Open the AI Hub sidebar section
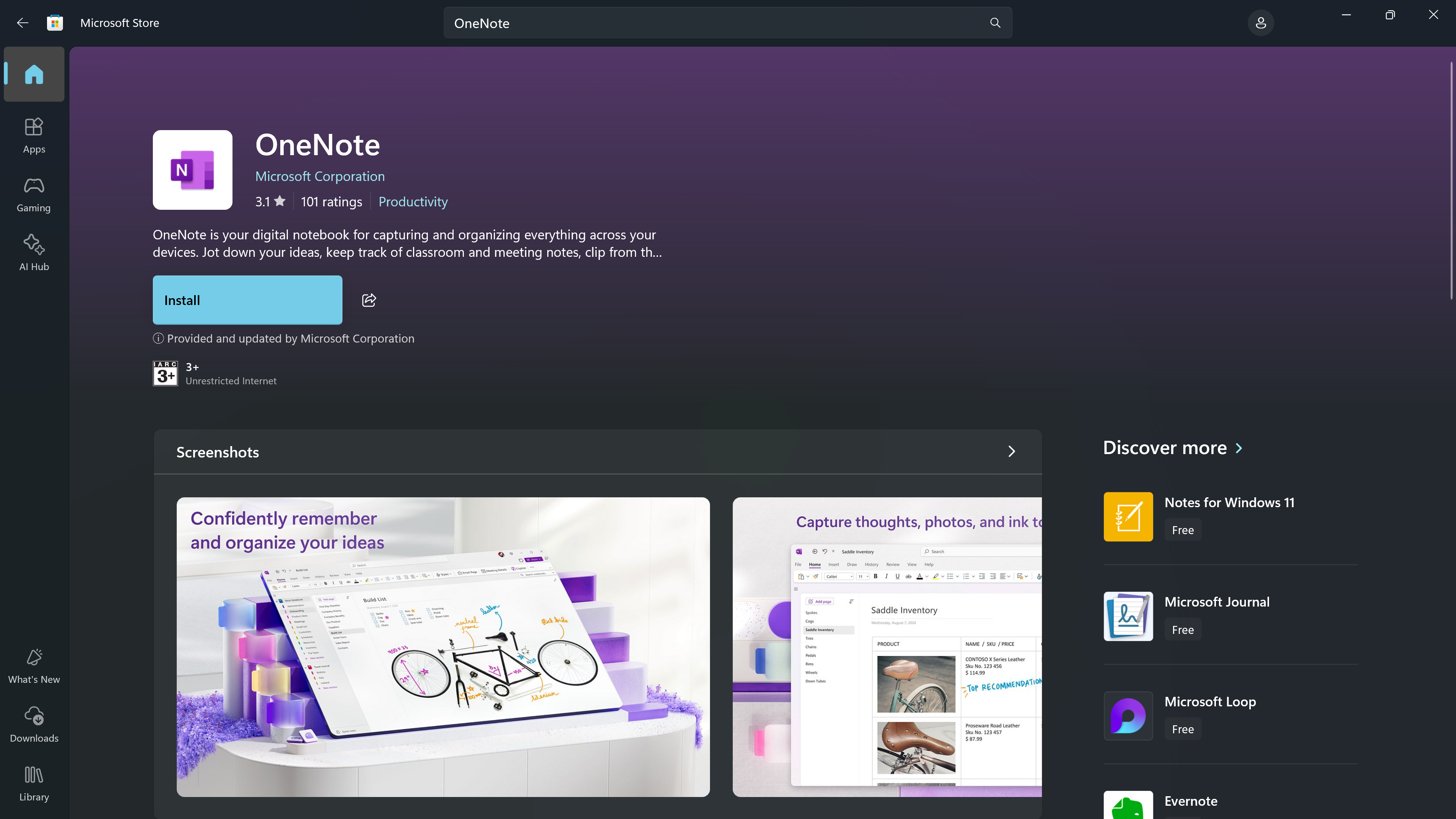 tap(34, 253)
